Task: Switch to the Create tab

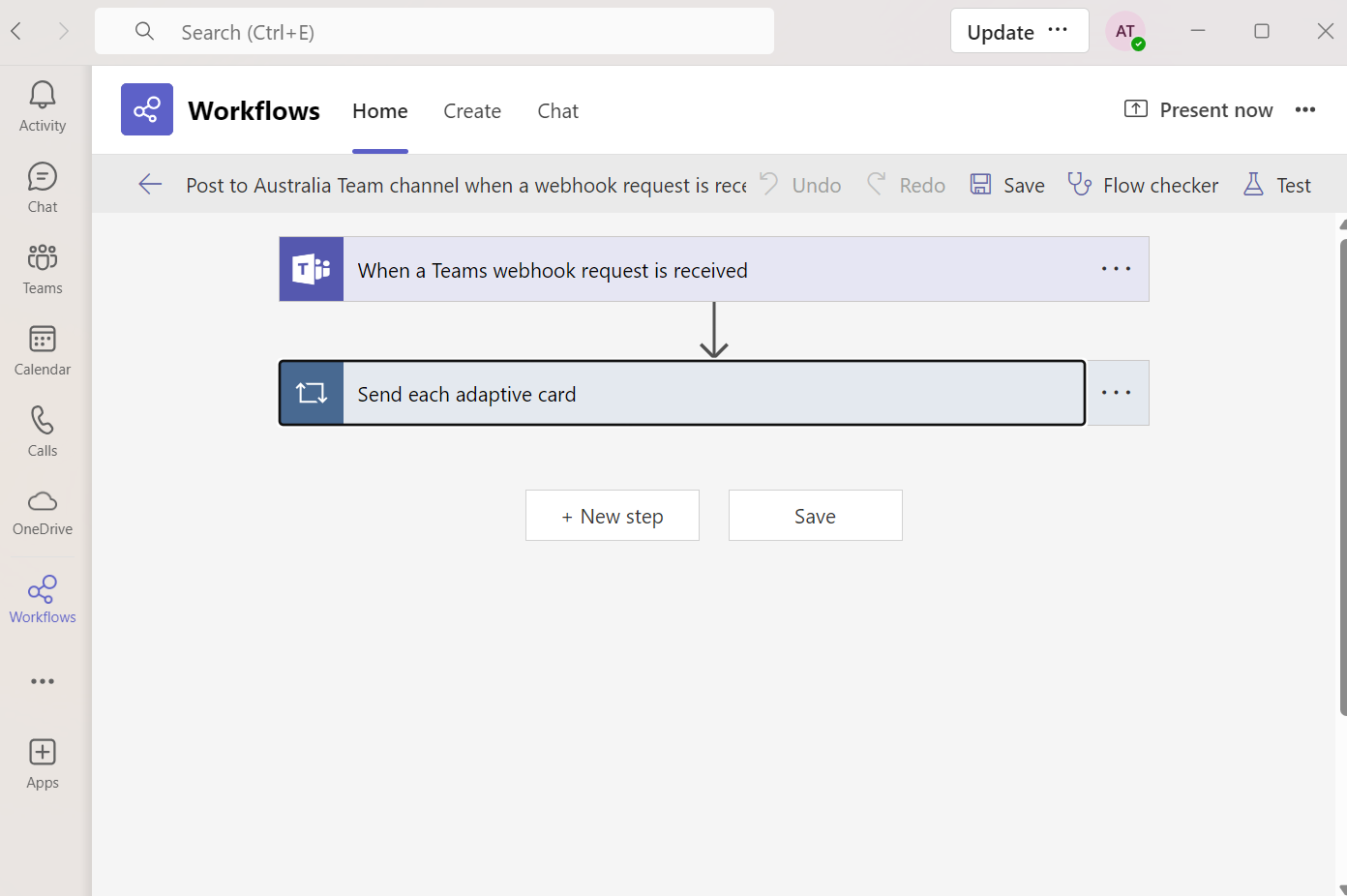Action: point(472,111)
